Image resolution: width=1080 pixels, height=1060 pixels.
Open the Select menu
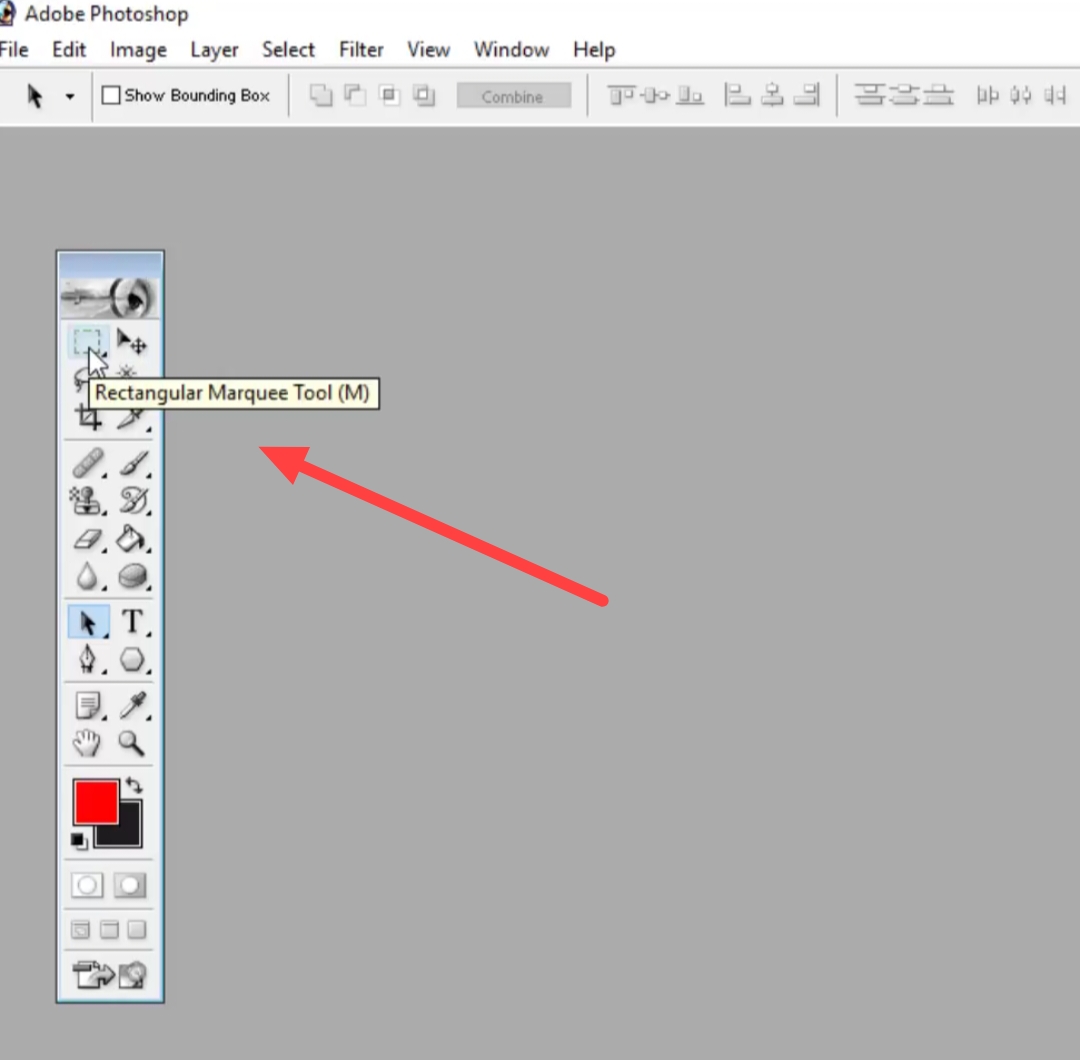tap(288, 50)
